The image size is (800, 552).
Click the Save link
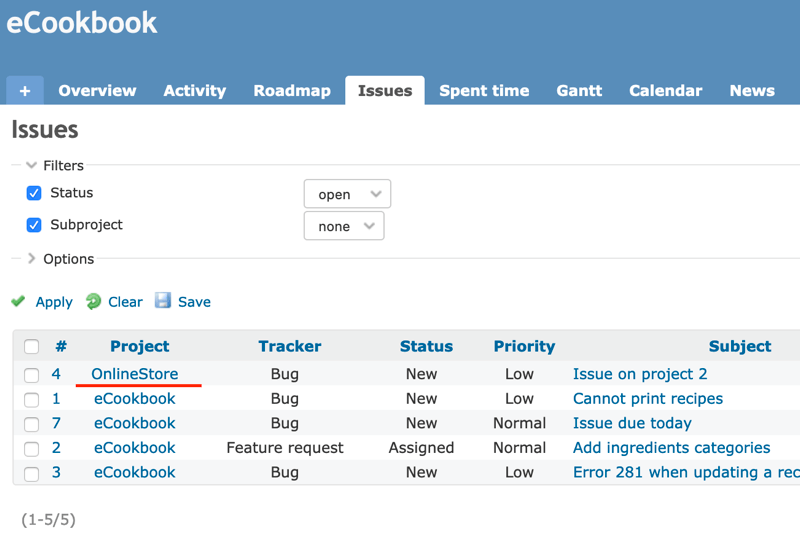(x=194, y=302)
